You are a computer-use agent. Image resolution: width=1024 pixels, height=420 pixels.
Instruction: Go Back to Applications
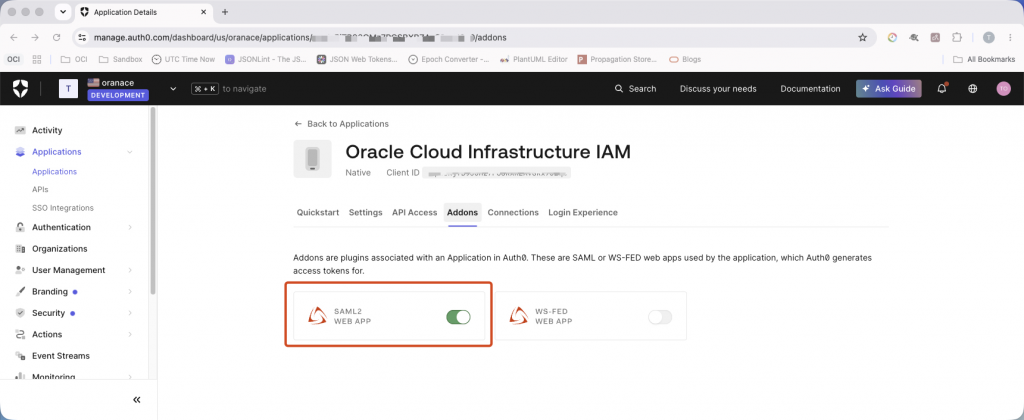(342, 123)
